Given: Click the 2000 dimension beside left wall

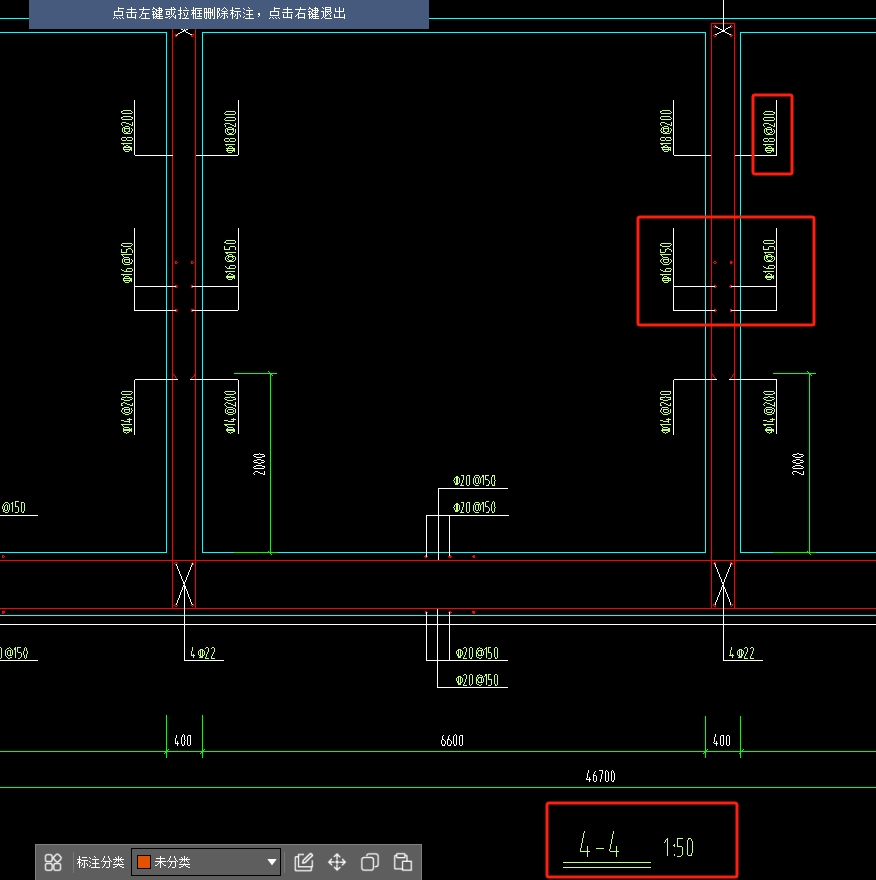Looking at the screenshot, I should [x=259, y=464].
